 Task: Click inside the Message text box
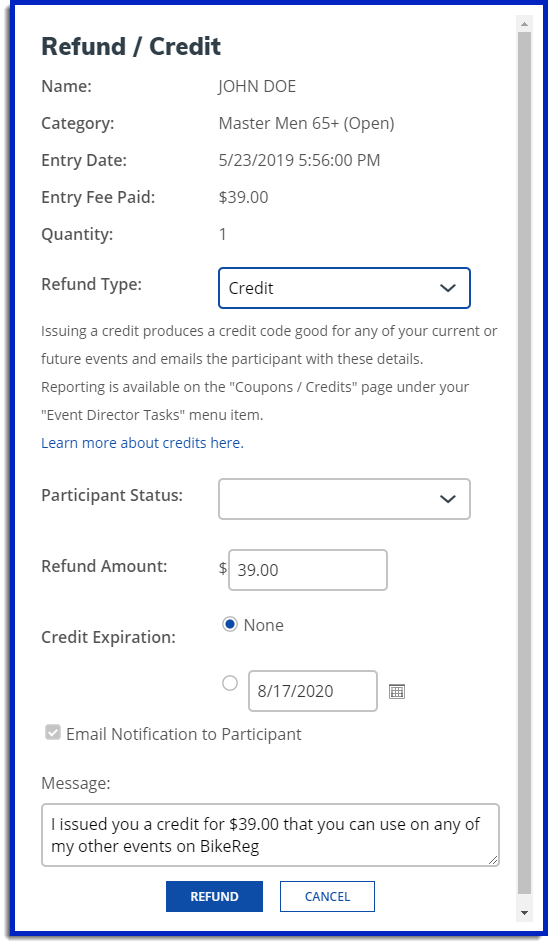[x=270, y=835]
